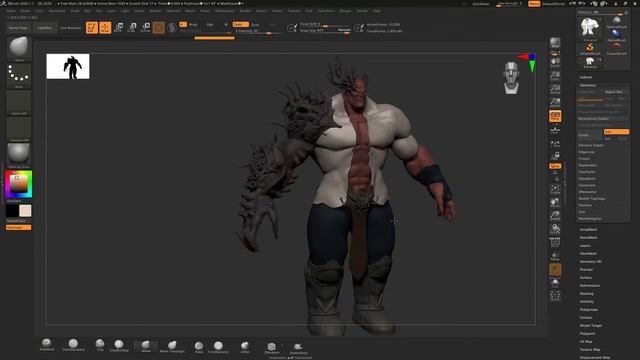Select the DamStandard brush
Viewport: 640px width, 360px height.
[x=73, y=345]
